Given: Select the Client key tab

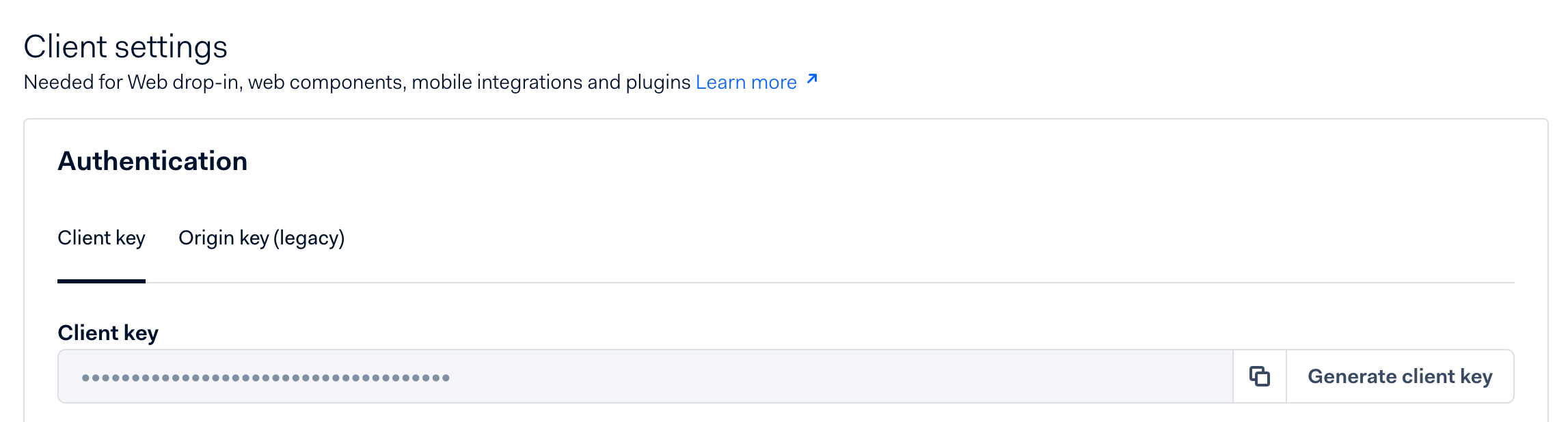Looking at the screenshot, I should 101,238.
